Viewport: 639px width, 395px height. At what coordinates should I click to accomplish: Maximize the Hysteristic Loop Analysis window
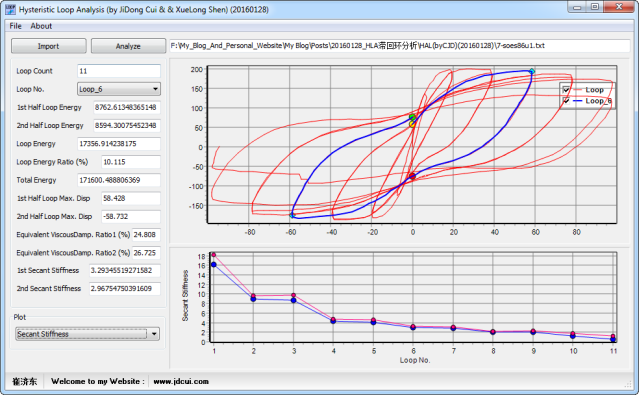pyautogui.click(x=595, y=7)
